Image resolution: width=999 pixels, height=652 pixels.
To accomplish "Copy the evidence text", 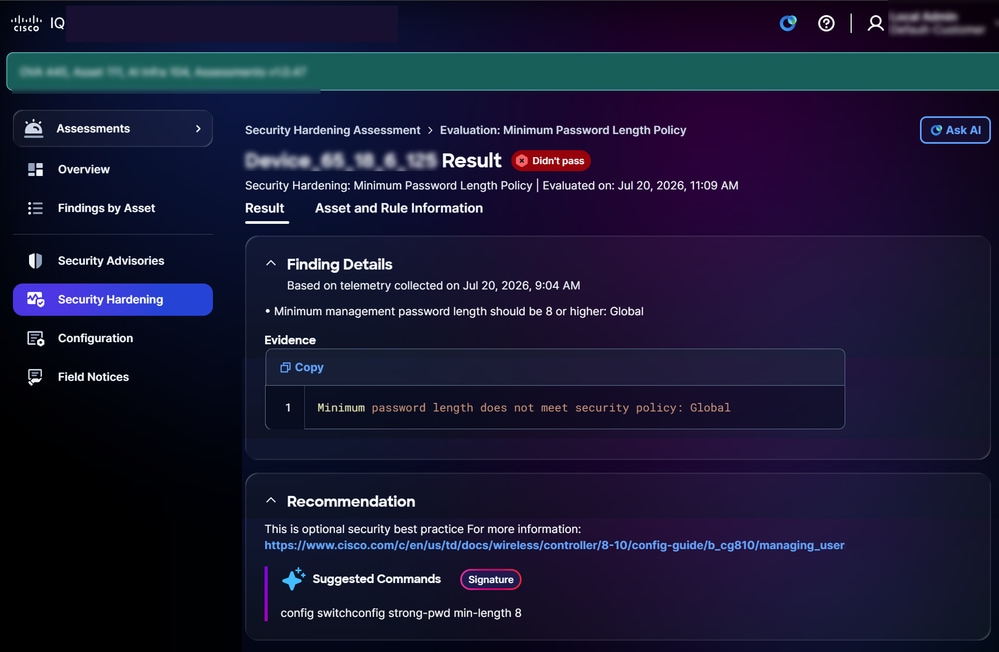I will coord(302,367).
